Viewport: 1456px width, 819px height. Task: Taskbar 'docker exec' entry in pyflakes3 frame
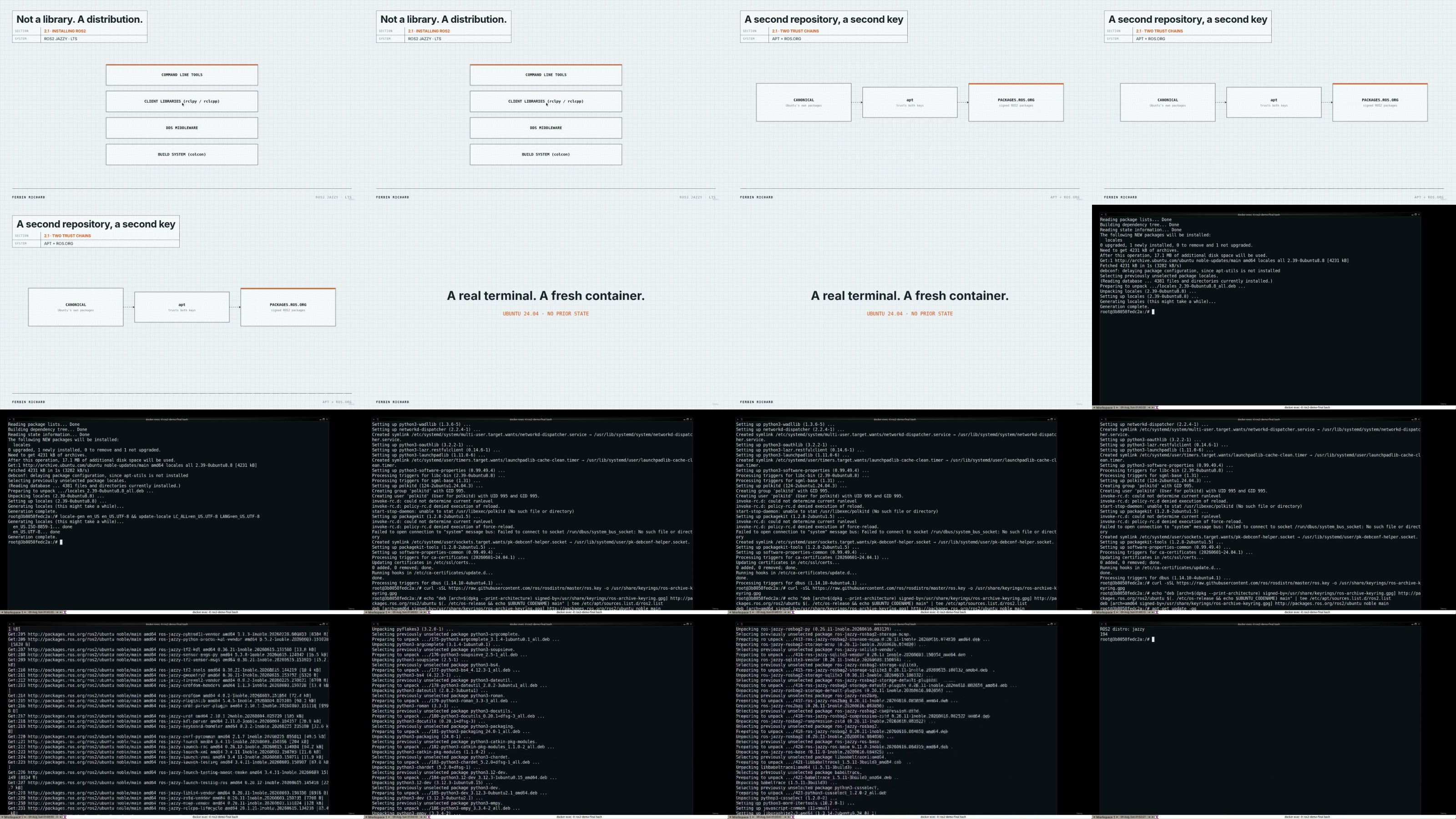tap(579, 817)
